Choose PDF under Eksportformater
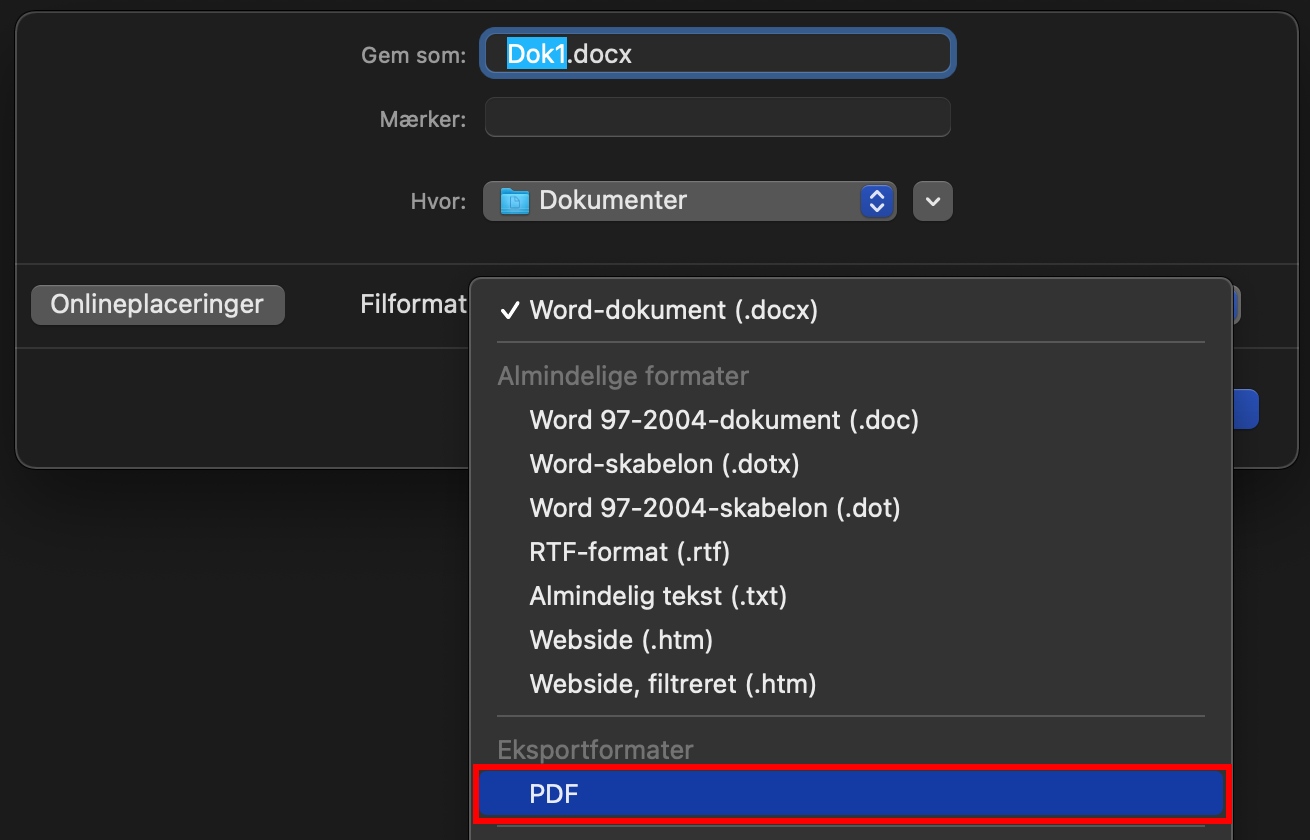Screen dimensions: 1310x840 (x=851, y=795)
